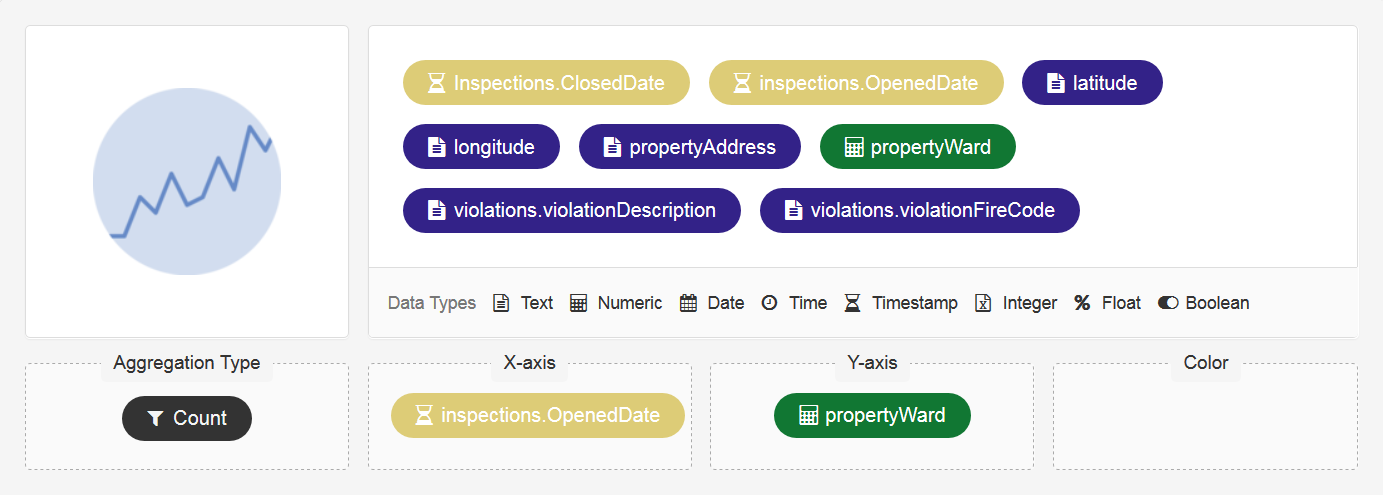Open the Count aggregation type selector
This screenshot has height=495, width=1383.
(187, 418)
